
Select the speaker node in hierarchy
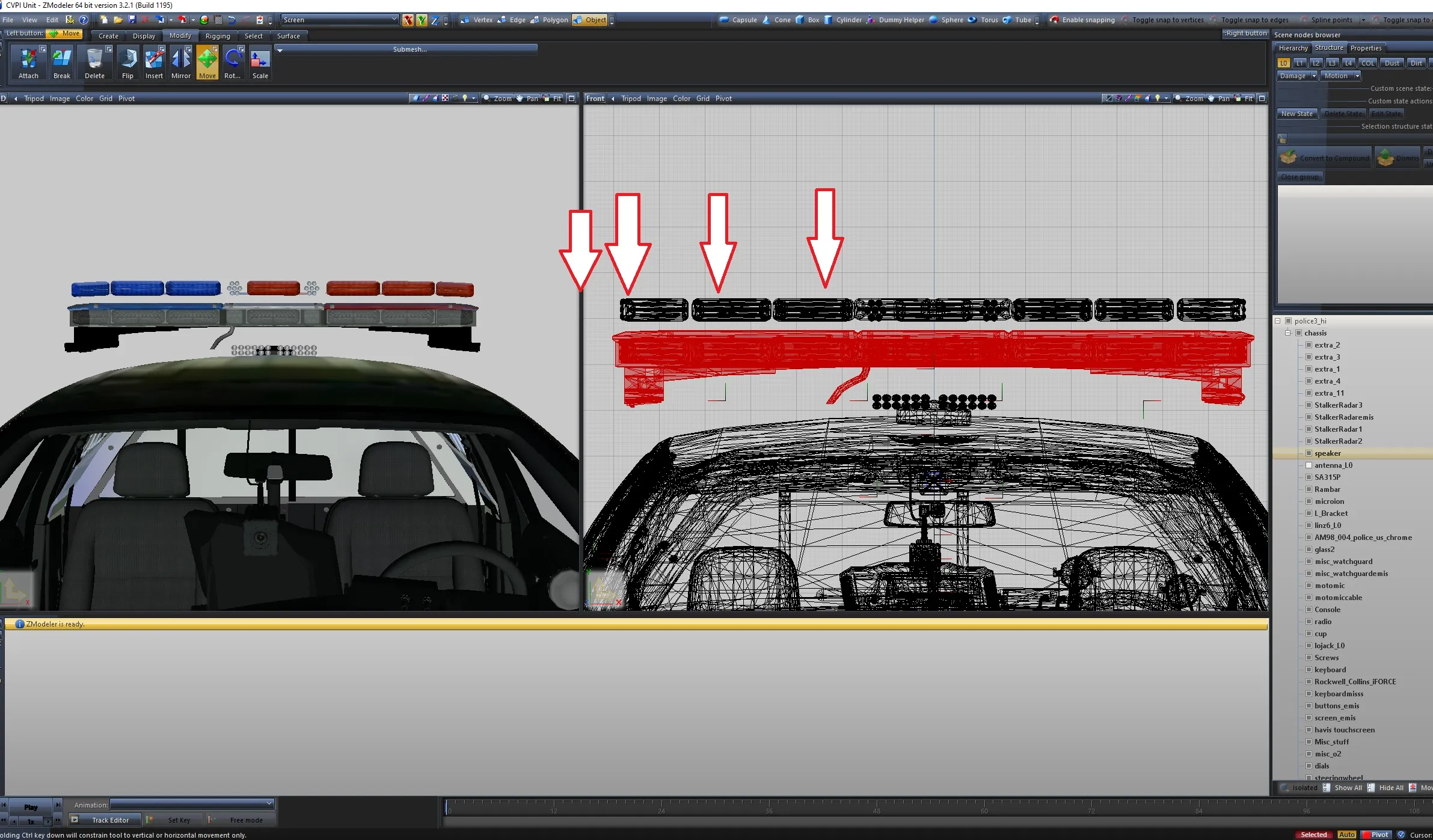point(1327,453)
